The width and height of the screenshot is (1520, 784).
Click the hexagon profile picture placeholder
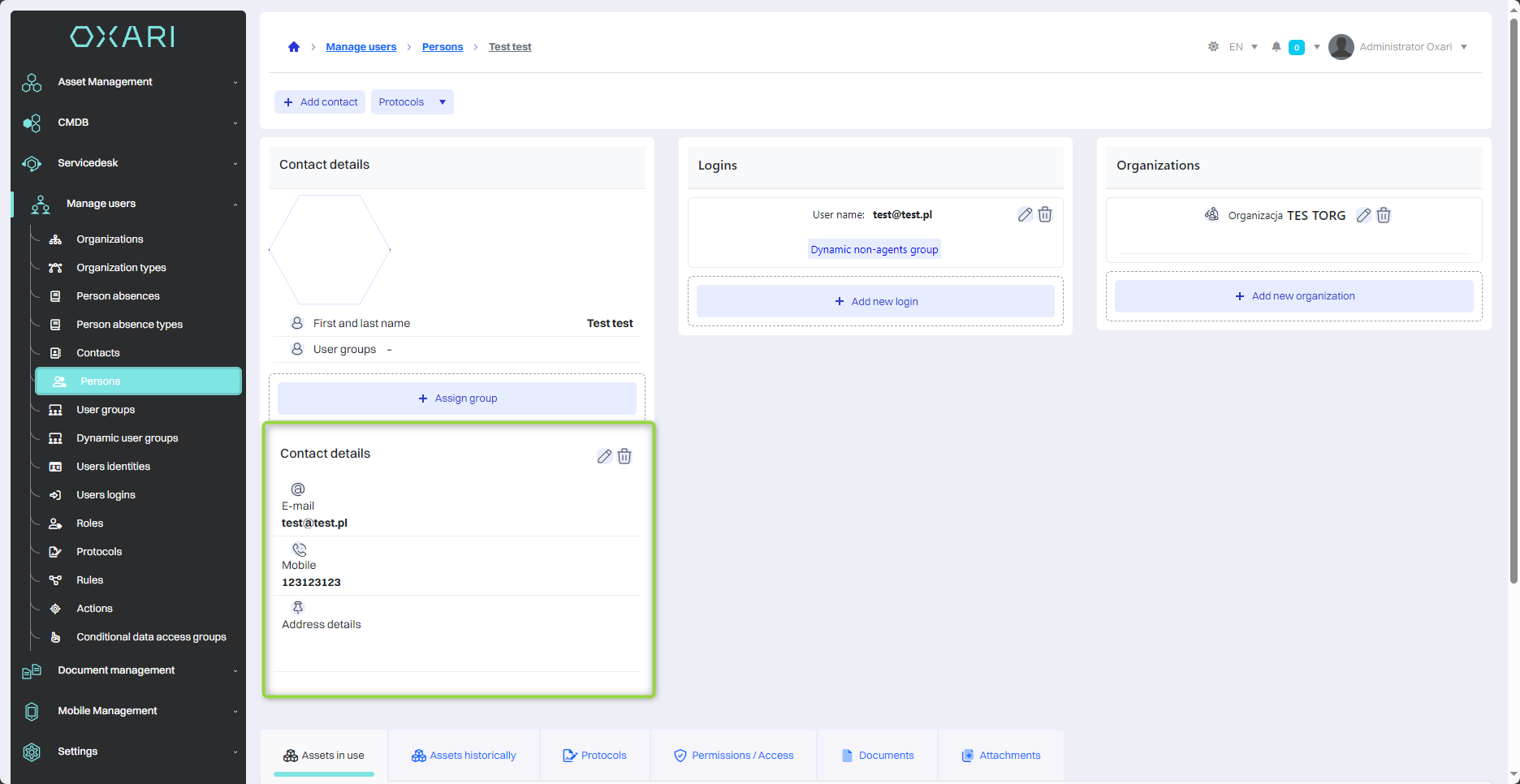(330, 250)
